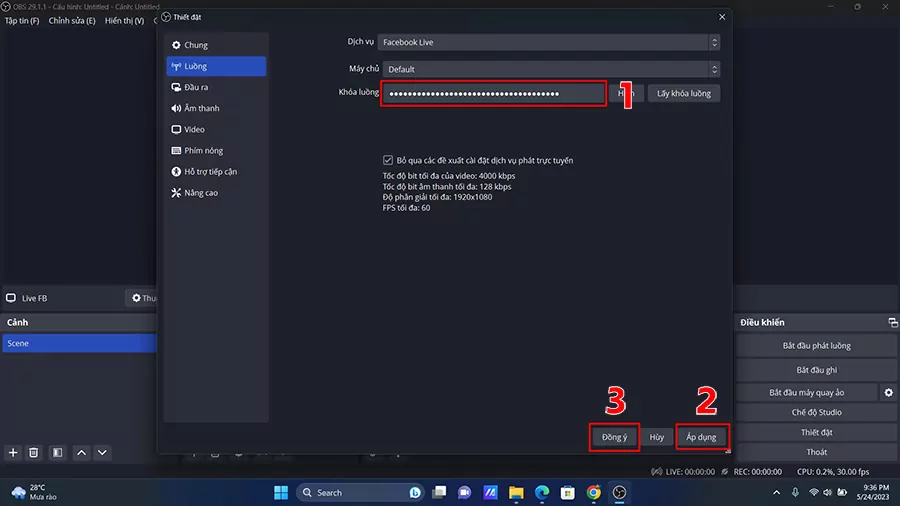Viewport: 900px width, 506px height.
Task: Open Microsoft Edge on taskbar
Action: pyautogui.click(x=542, y=493)
